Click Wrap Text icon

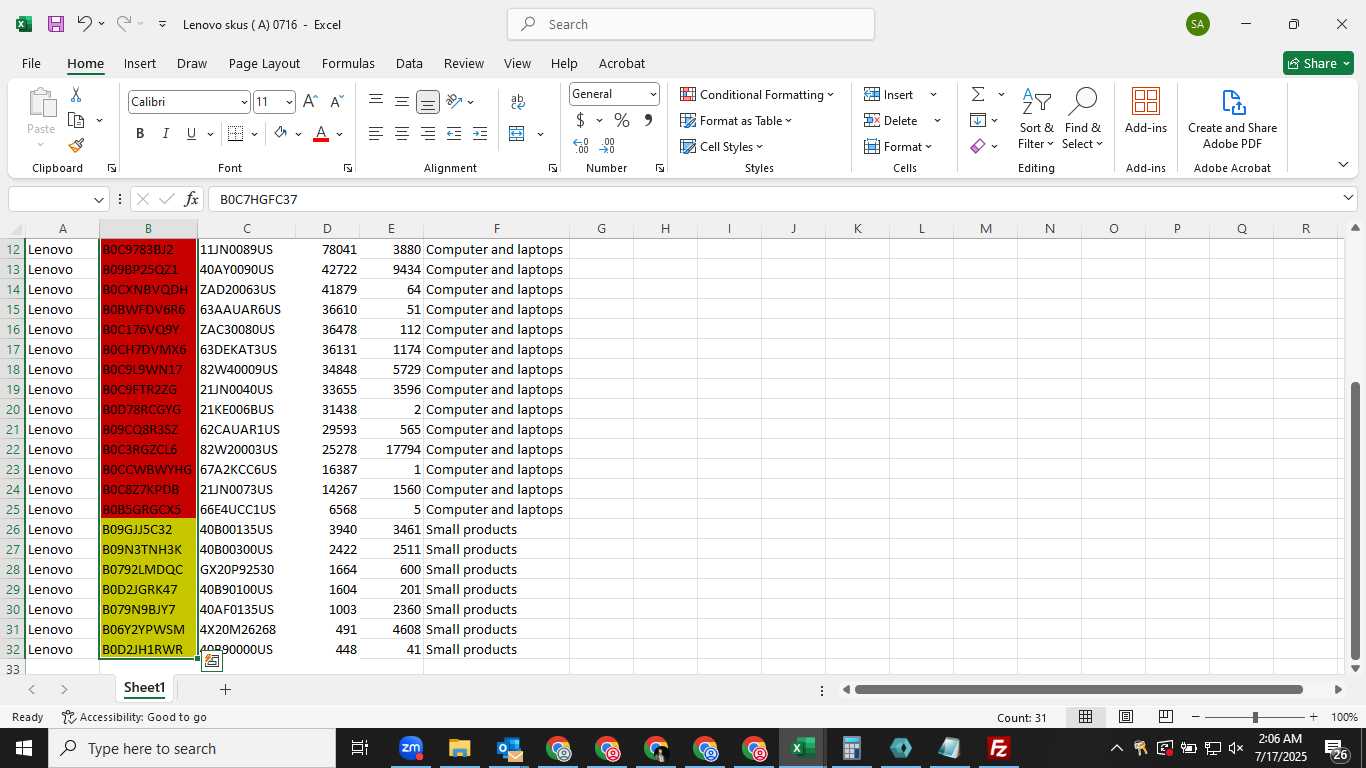point(518,102)
